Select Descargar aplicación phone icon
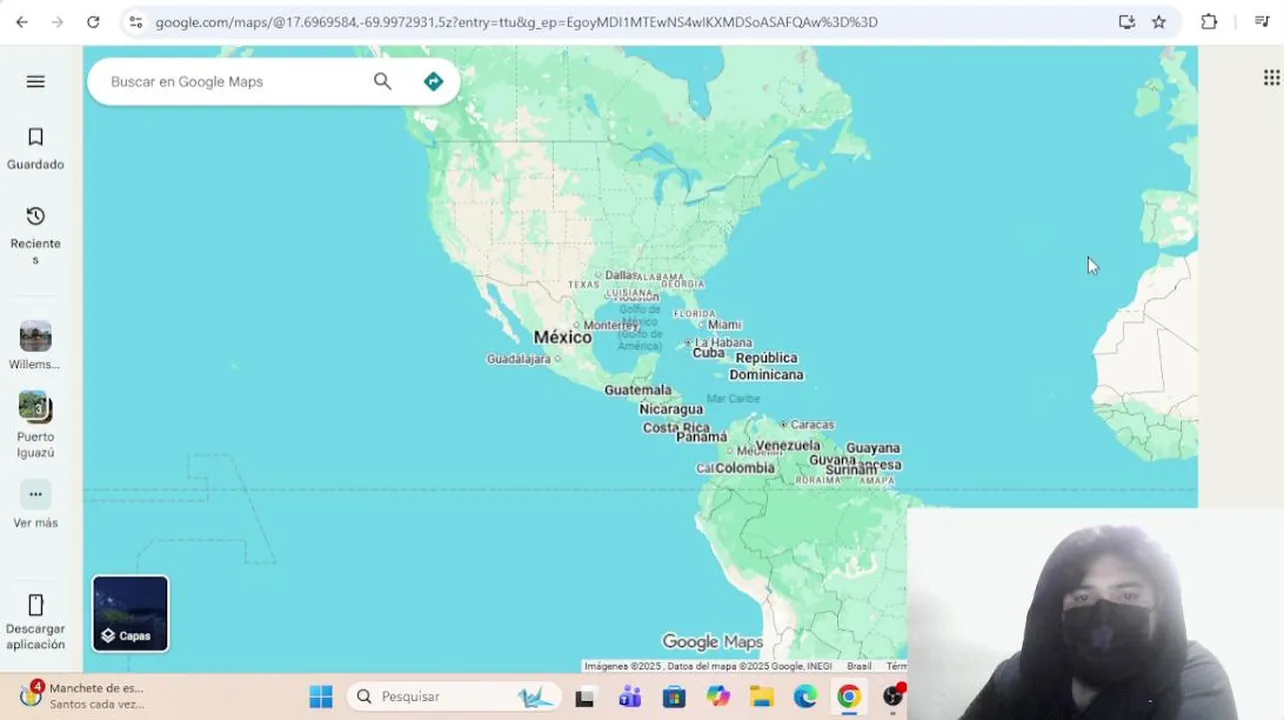 point(36,605)
